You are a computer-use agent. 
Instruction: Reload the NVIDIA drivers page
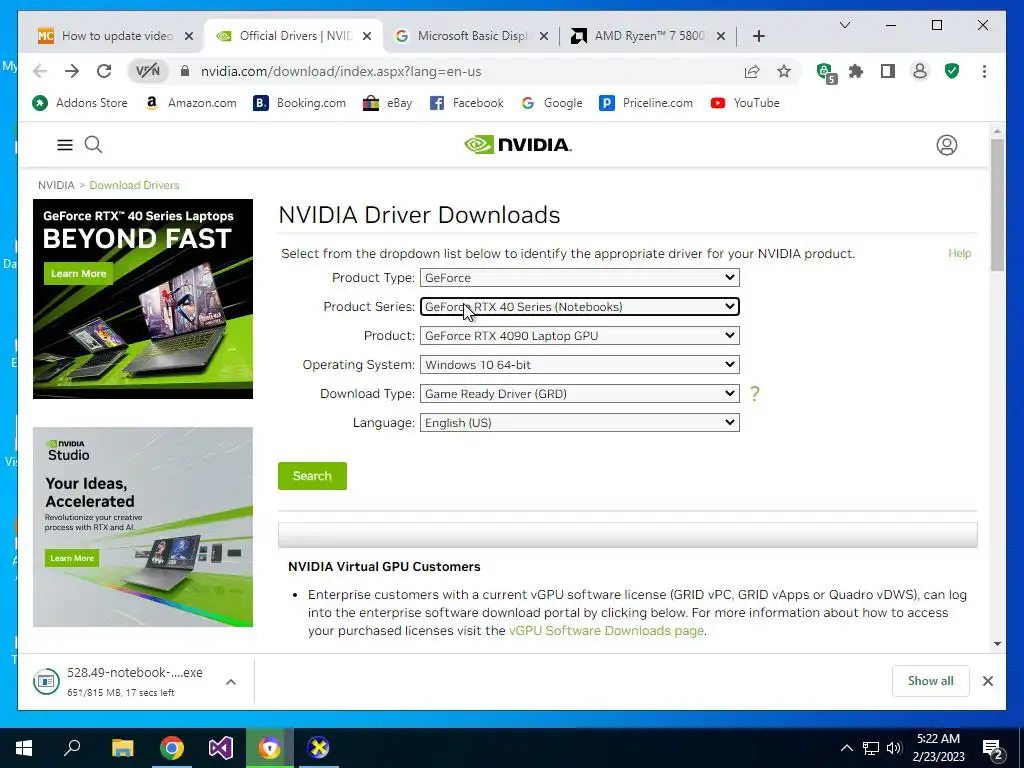(x=104, y=71)
